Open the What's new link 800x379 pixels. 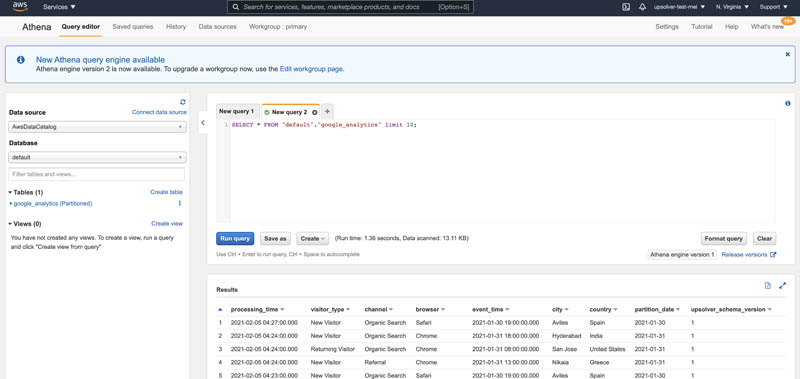(767, 27)
